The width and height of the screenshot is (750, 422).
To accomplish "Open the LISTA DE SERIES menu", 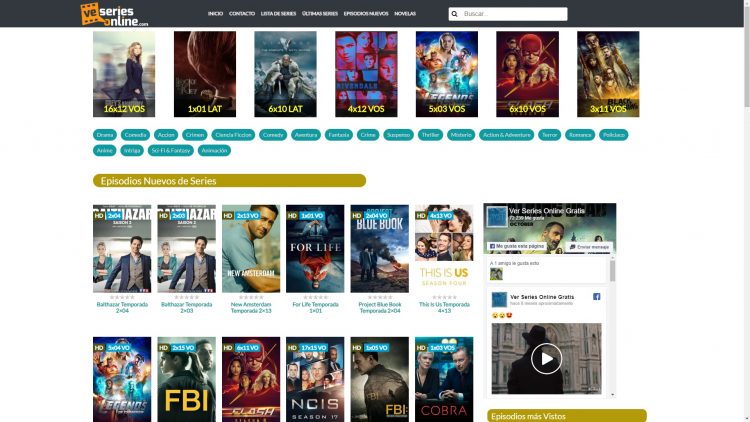I will click(x=278, y=14).
